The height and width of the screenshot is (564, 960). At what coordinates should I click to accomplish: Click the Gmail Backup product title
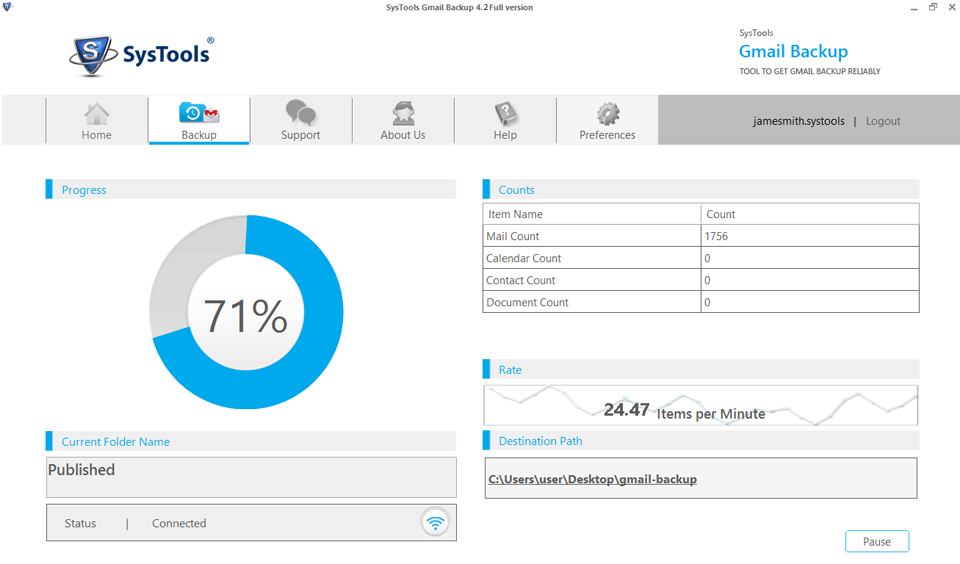click(793, 51)
